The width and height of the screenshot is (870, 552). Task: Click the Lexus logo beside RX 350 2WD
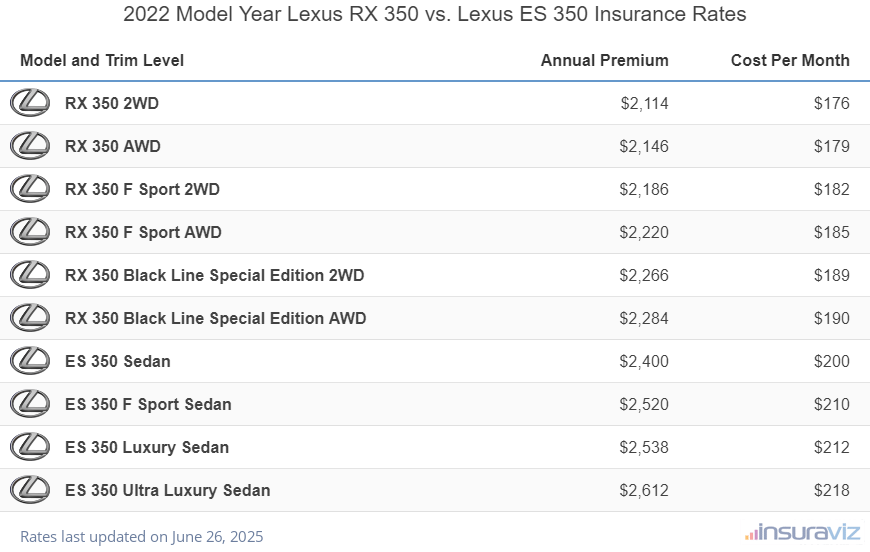click(x=30, y=103)
